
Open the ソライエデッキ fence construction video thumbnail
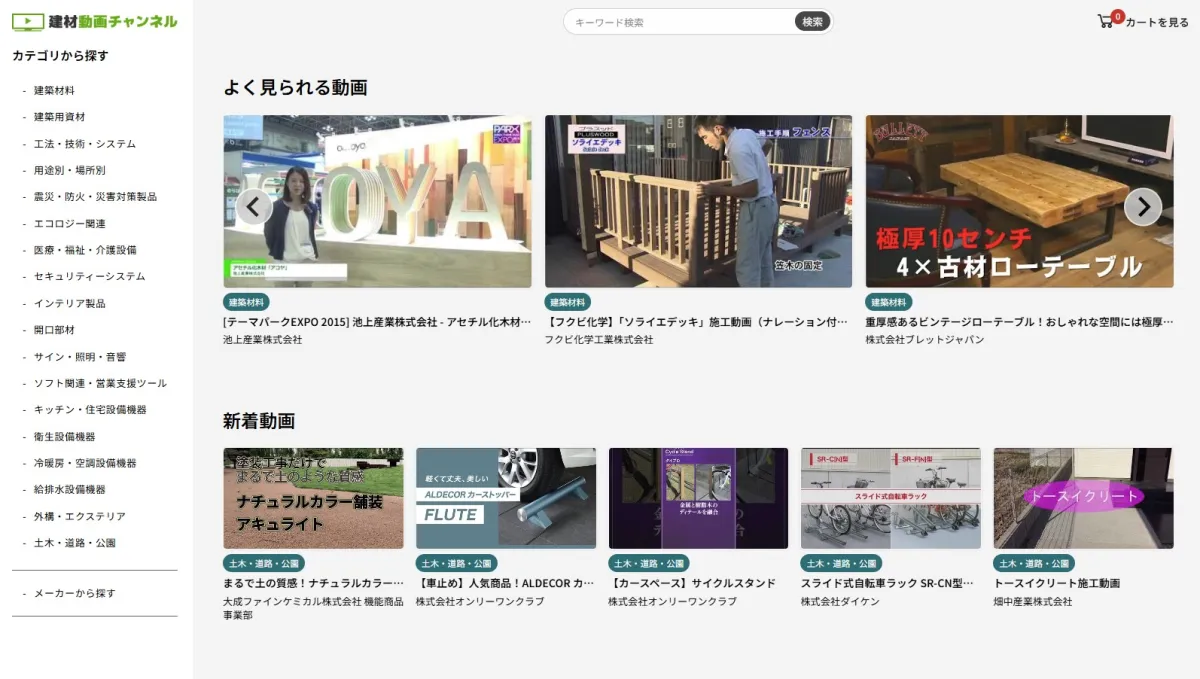coord(698,201)
